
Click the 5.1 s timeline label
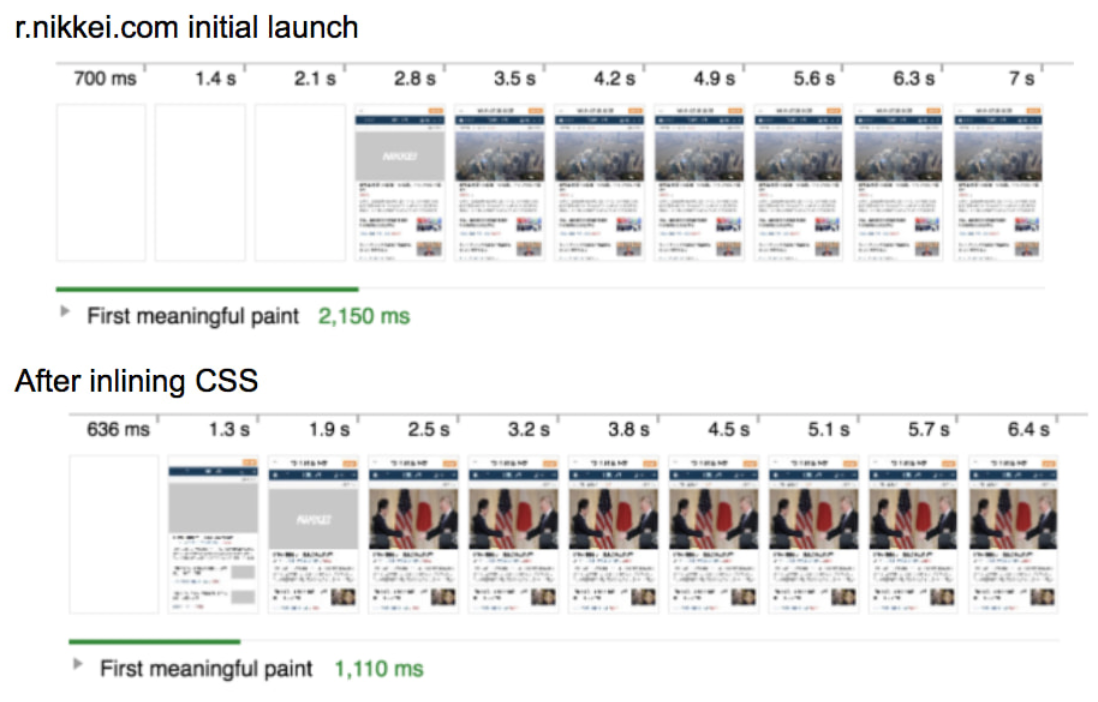(829, 429)
